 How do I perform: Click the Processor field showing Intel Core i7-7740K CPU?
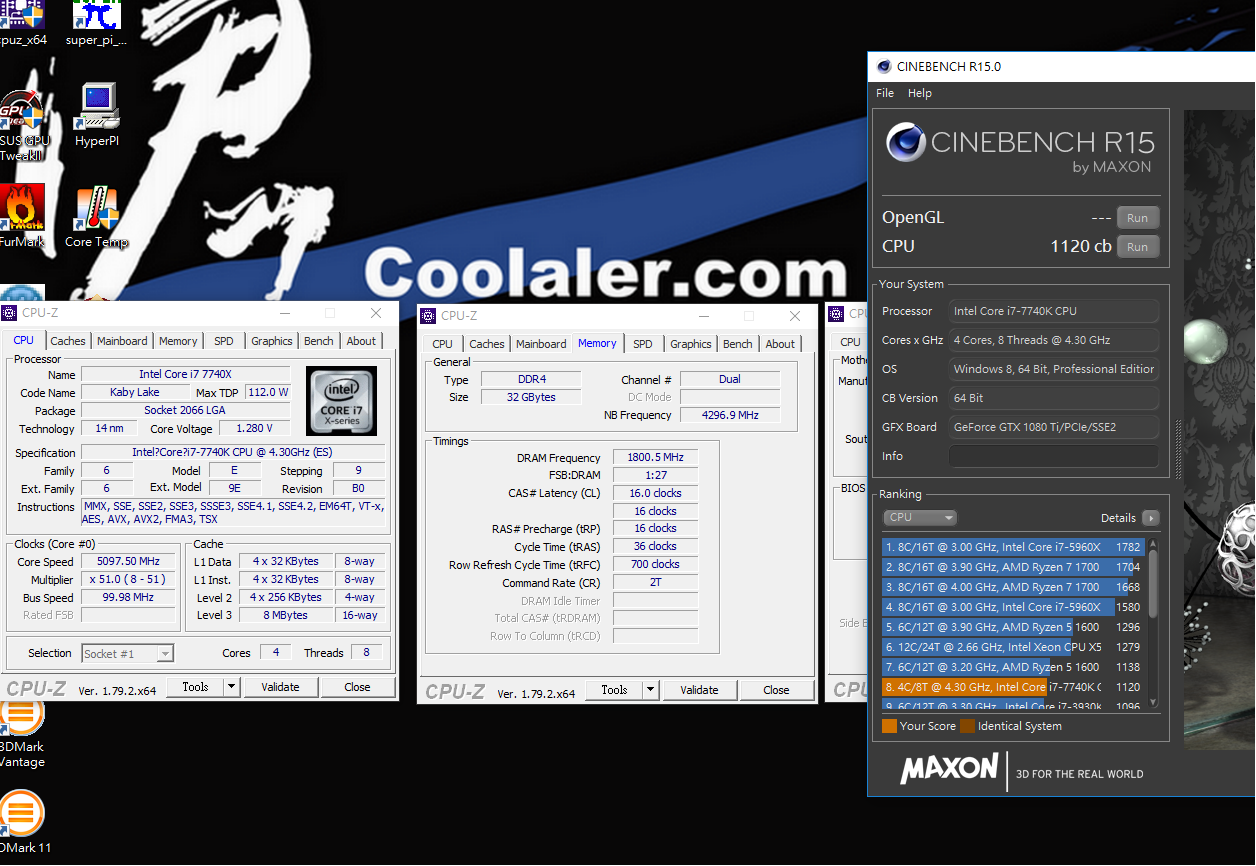[1053, 311]
